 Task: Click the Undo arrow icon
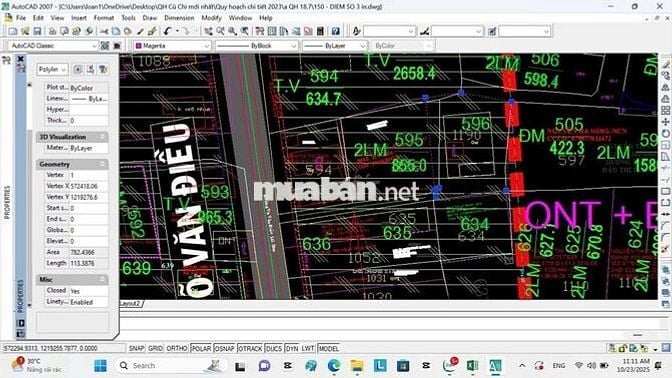point(167,31)
